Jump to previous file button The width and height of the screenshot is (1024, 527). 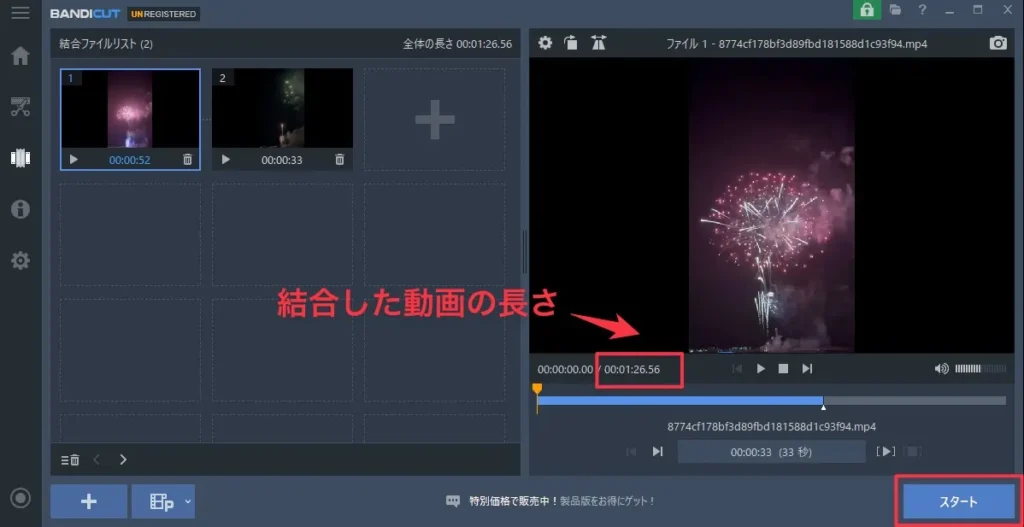[x=631, y=451]
